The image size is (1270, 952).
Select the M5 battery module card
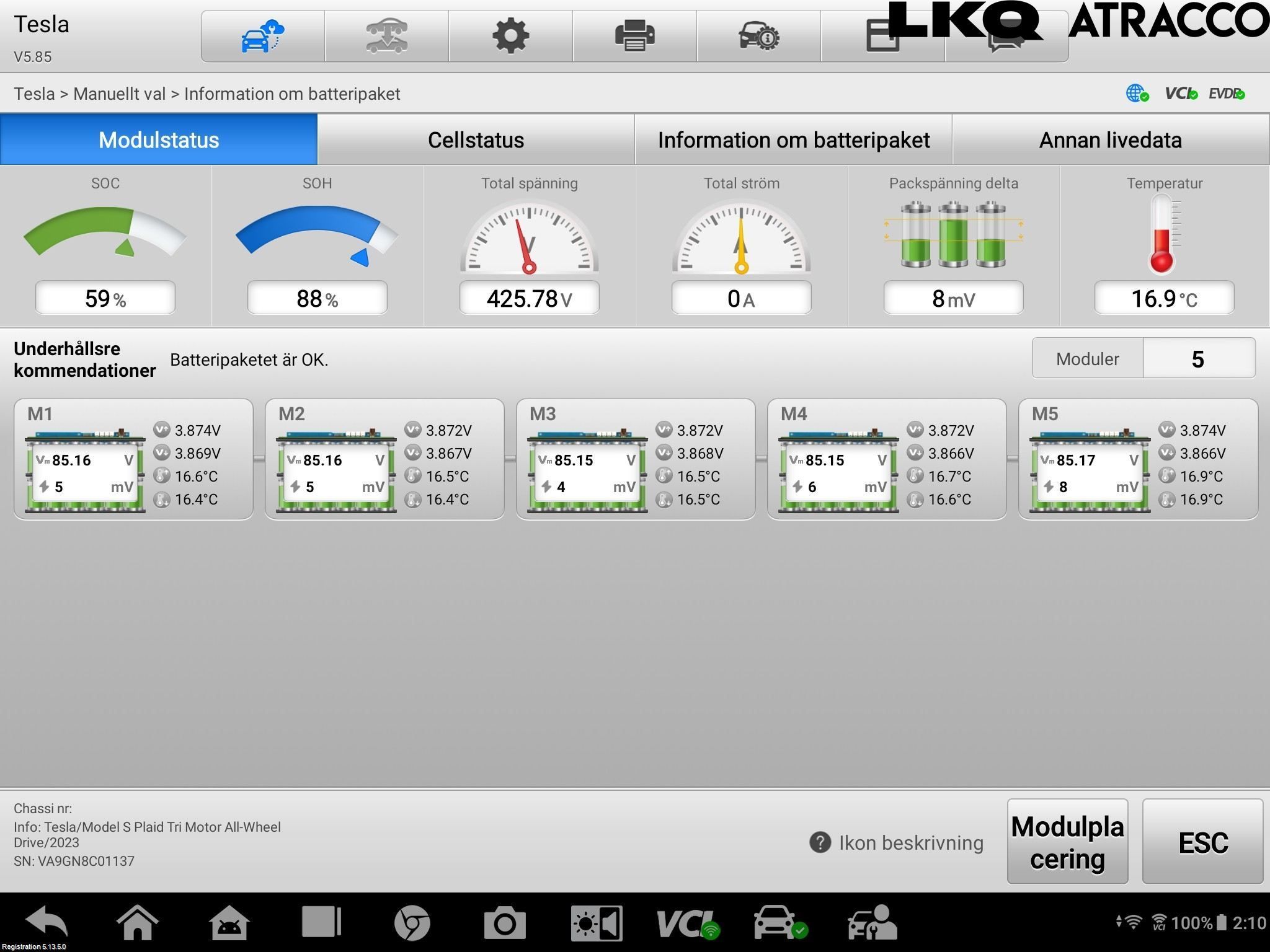tap(1138, 459)
